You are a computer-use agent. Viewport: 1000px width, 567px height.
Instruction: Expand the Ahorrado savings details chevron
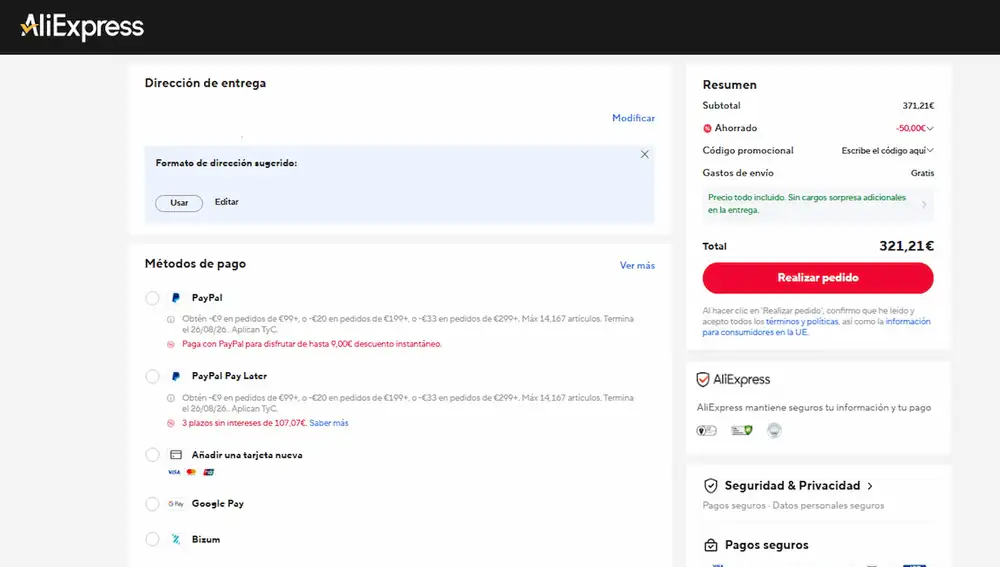(x=930, y=129)
